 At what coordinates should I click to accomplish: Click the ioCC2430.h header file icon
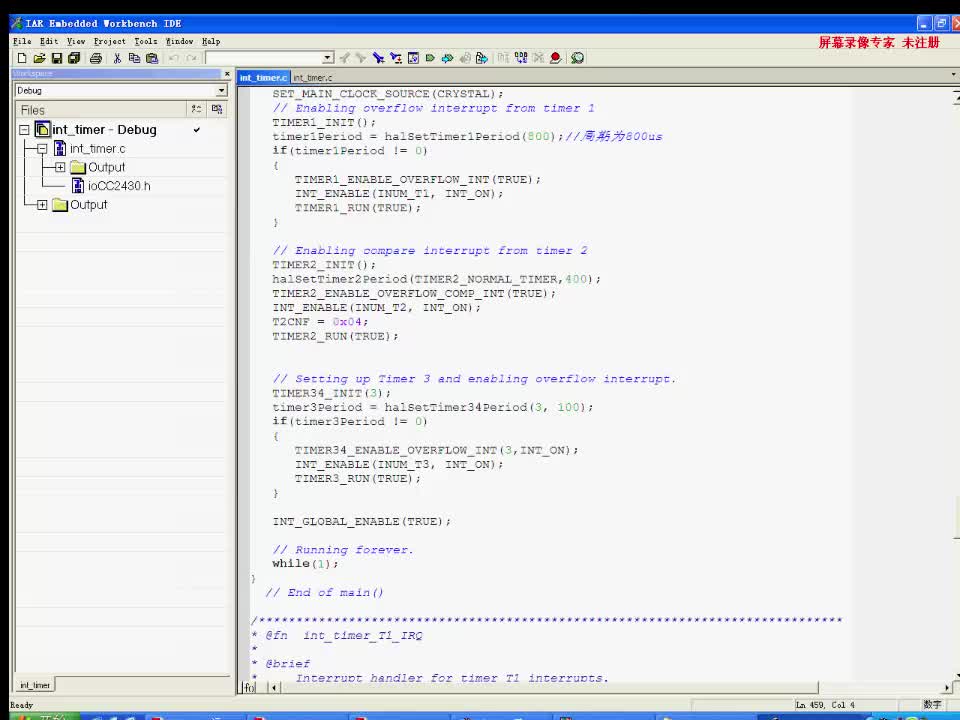coord(78,186)
